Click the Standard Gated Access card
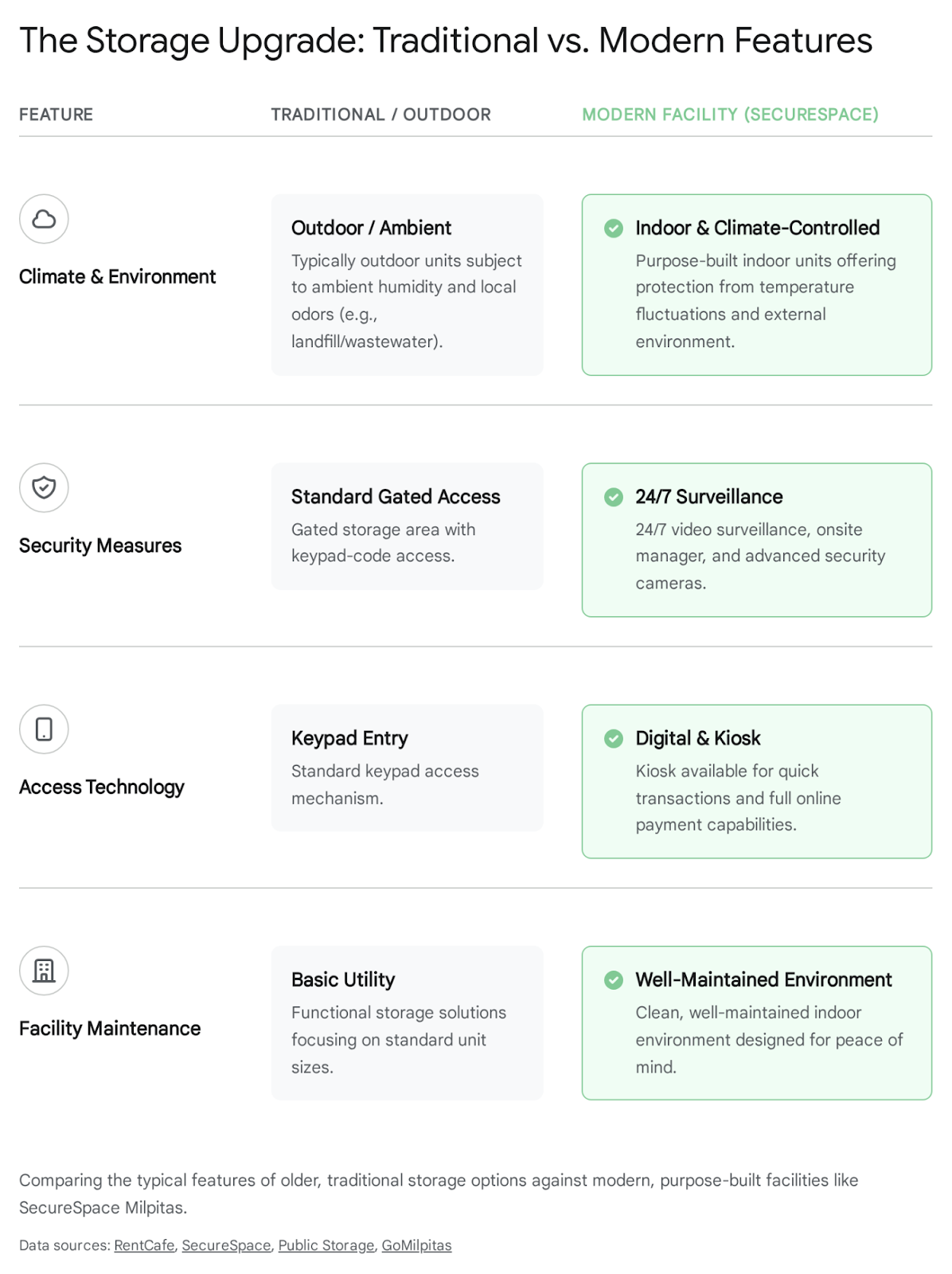Screen dimensions: 952x1274 click(x=407, y=526)
